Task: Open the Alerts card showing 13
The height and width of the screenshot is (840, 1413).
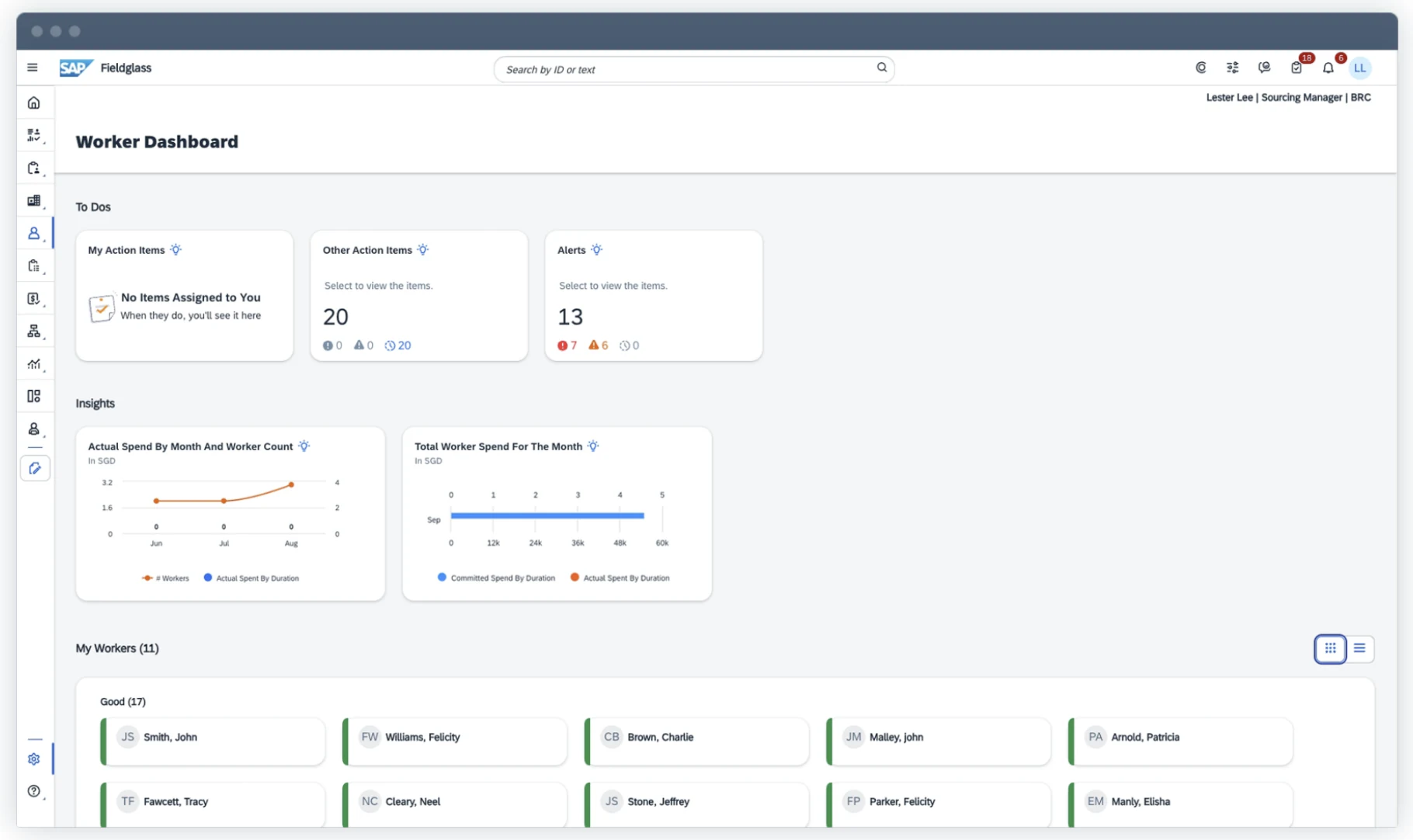Action: [654, 296]
